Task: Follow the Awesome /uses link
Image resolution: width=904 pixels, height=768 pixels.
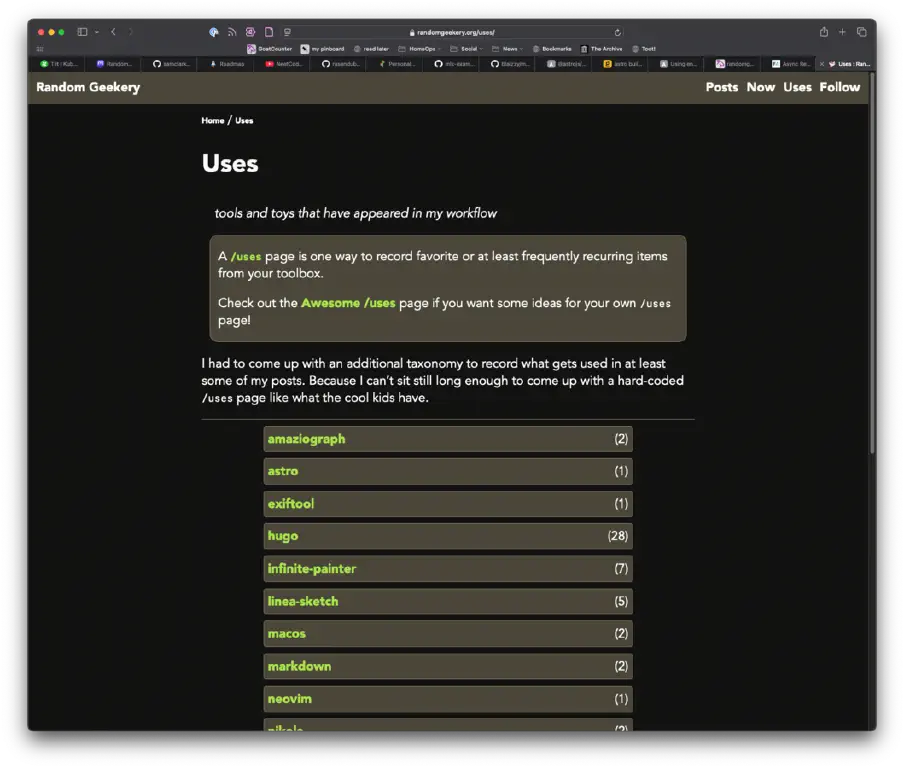Action: (348, 303)
